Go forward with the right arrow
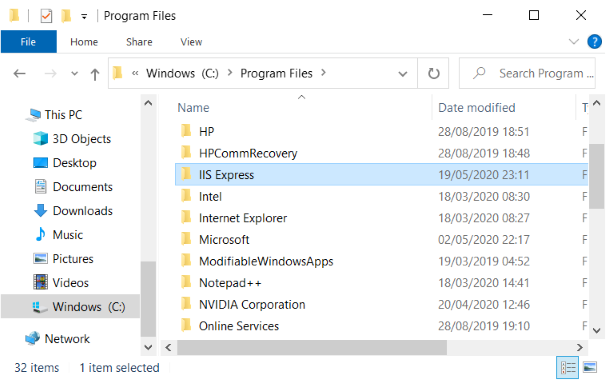 point(50,73)
